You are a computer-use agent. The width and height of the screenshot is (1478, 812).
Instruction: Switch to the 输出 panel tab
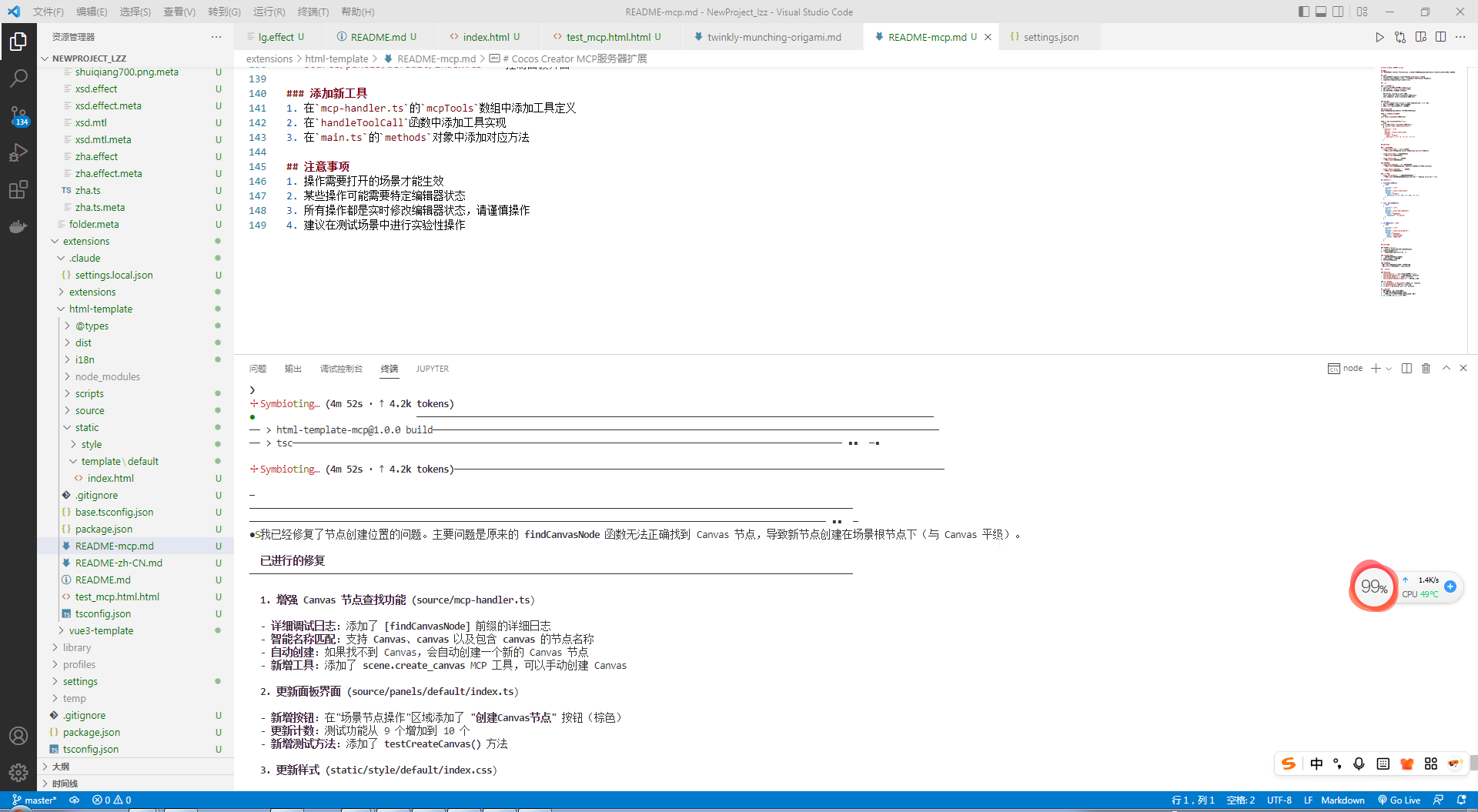pyautogui.click(x=293, y=369)
